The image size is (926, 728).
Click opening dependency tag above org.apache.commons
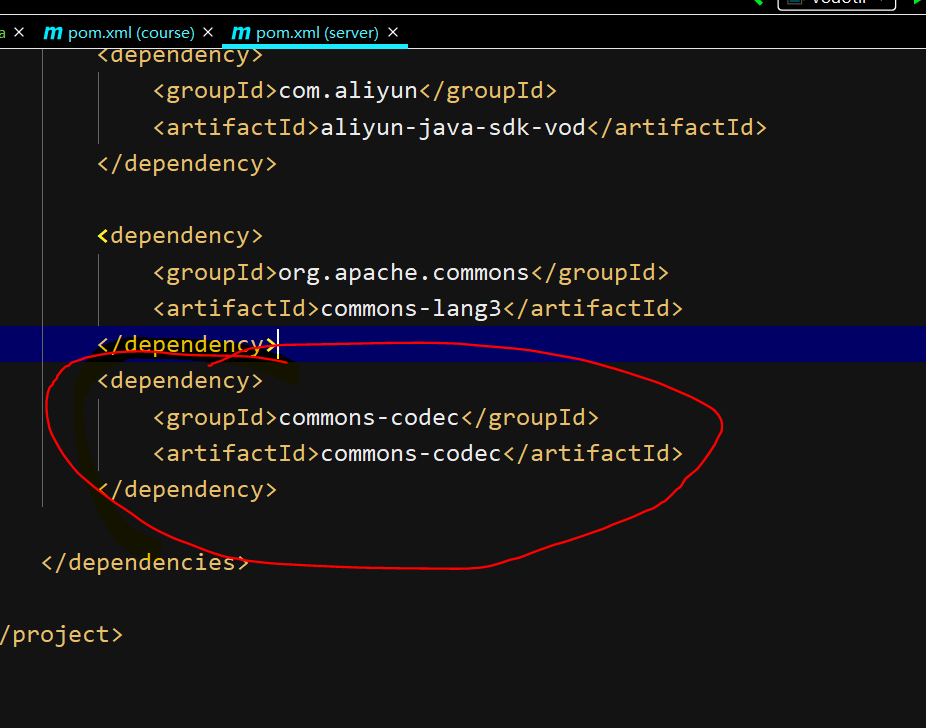(x=180, y=236)
